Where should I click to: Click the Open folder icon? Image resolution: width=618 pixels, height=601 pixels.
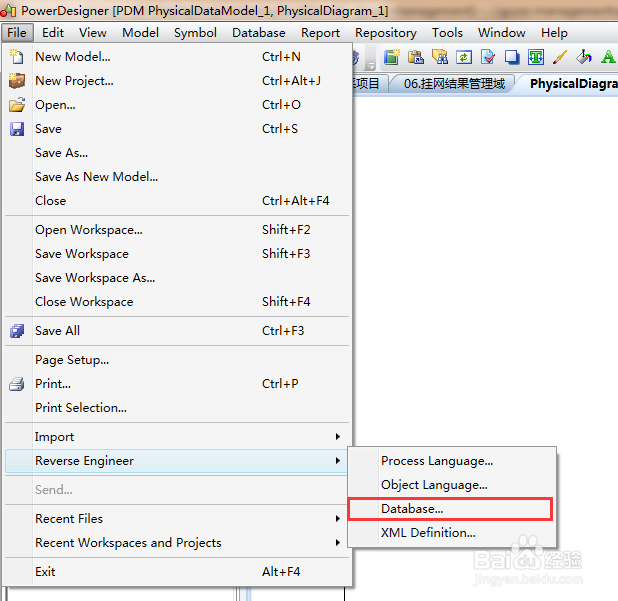click(x=17, y=105)
